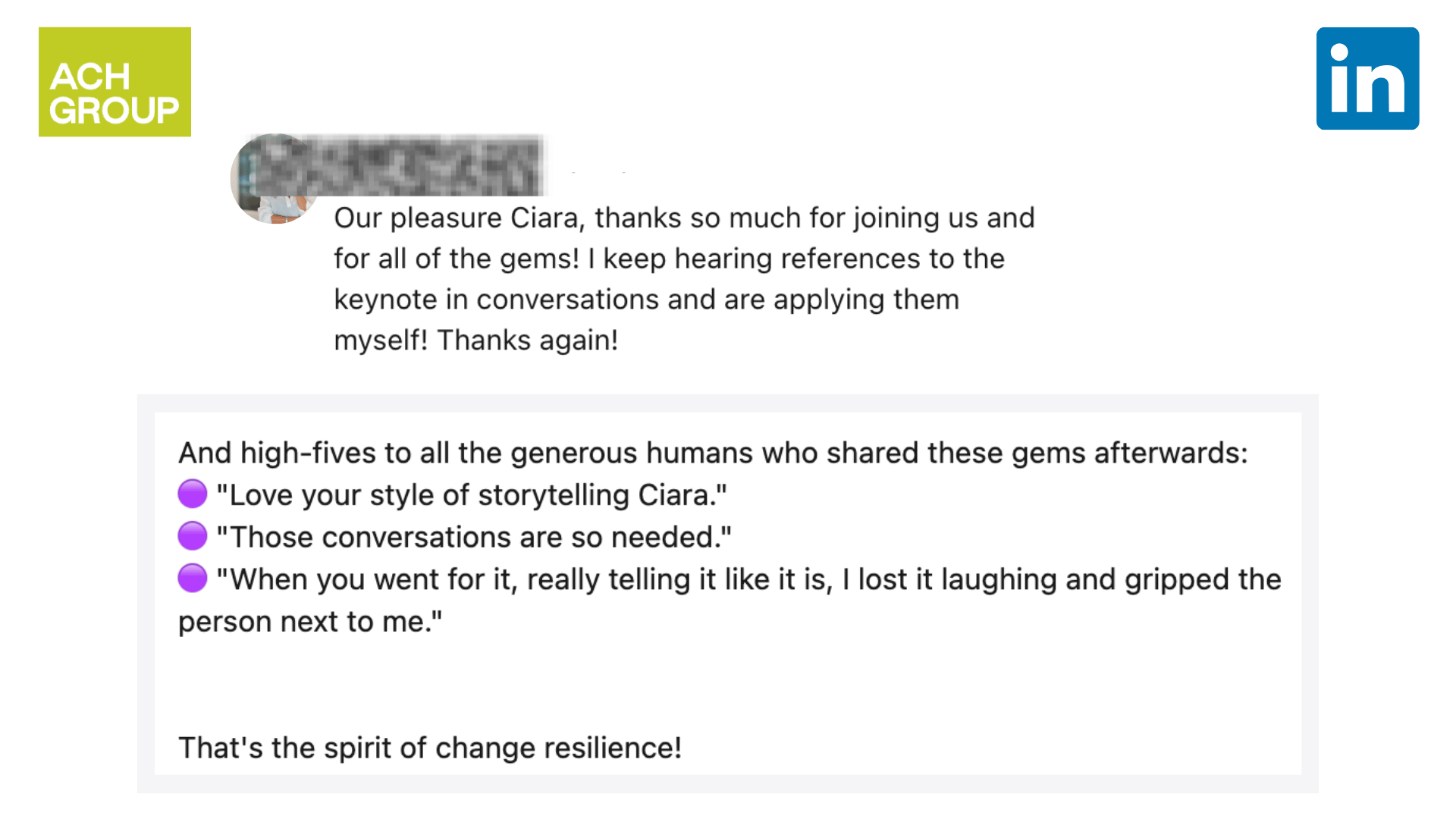Screen dimensions: 1456x819
Task: Click the ACH Group logo
Action: point(115,82)
